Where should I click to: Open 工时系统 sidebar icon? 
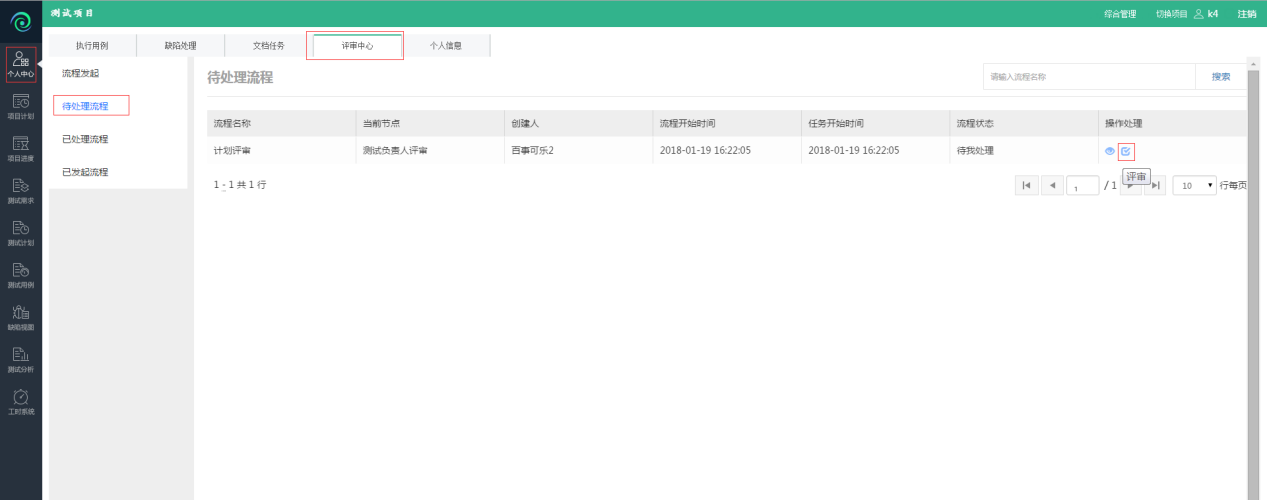(21, 402)
